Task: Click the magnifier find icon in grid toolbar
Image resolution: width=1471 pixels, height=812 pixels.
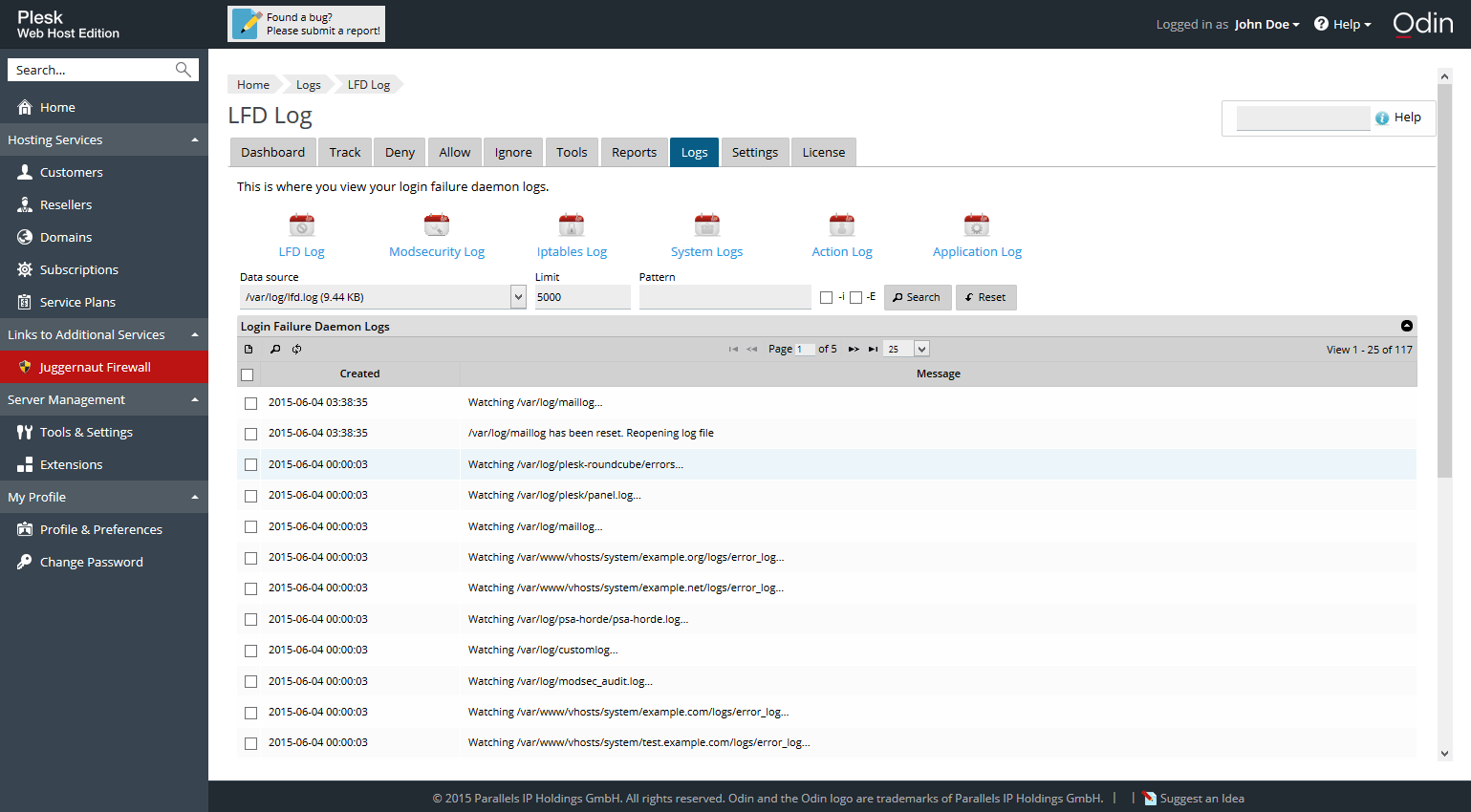Action: click(275, 350)
